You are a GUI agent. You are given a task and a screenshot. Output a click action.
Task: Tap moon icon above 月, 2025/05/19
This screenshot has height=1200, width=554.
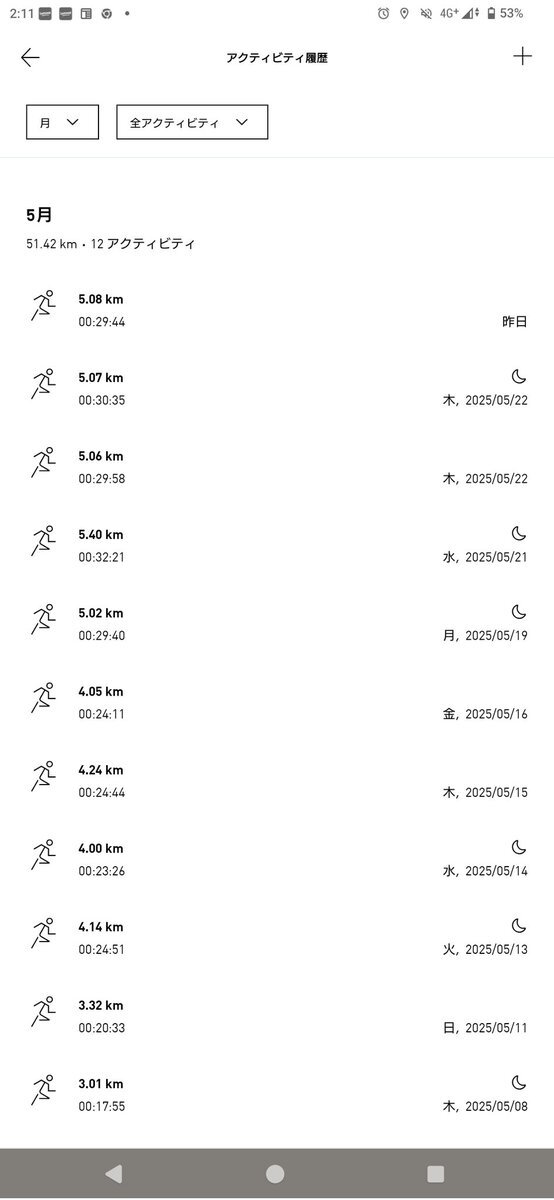(518, 611)
